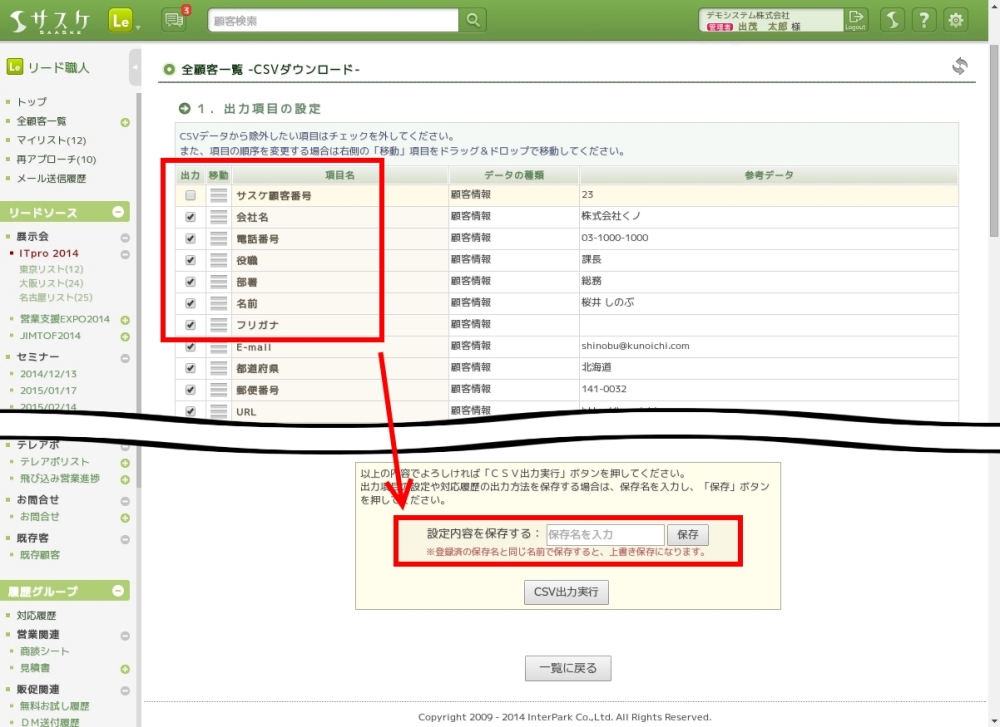Click the CSV出力実行 button
Image resolution: width=1000 pixels, height=727 pixels.
point(566,592)
